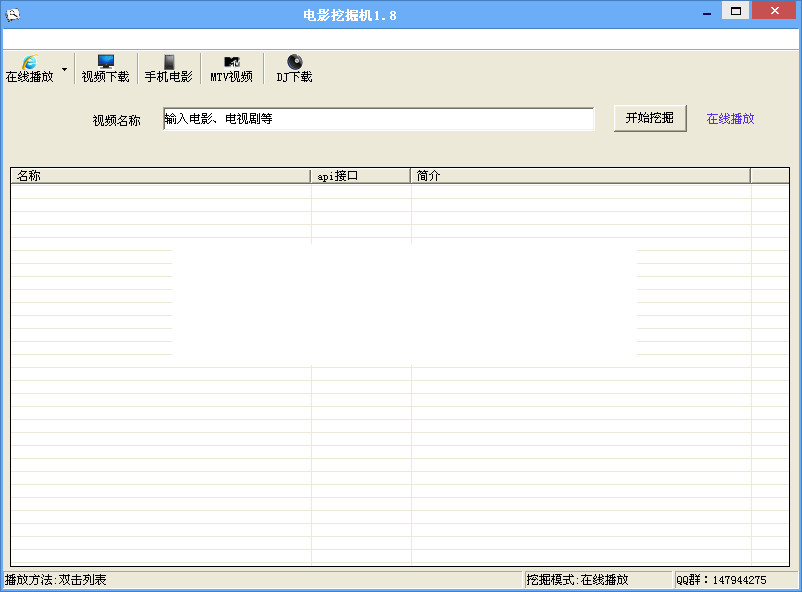This screenshot has height=592, width=802.
Task: Click the app icon in title bar
Action: click(x=13, y=14)
